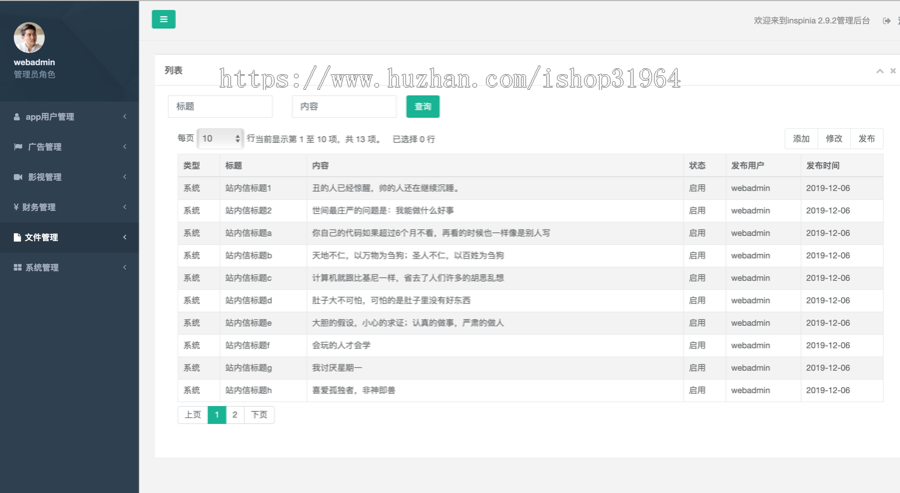Click the video camera icon beside 影视管理

(18, 177)
